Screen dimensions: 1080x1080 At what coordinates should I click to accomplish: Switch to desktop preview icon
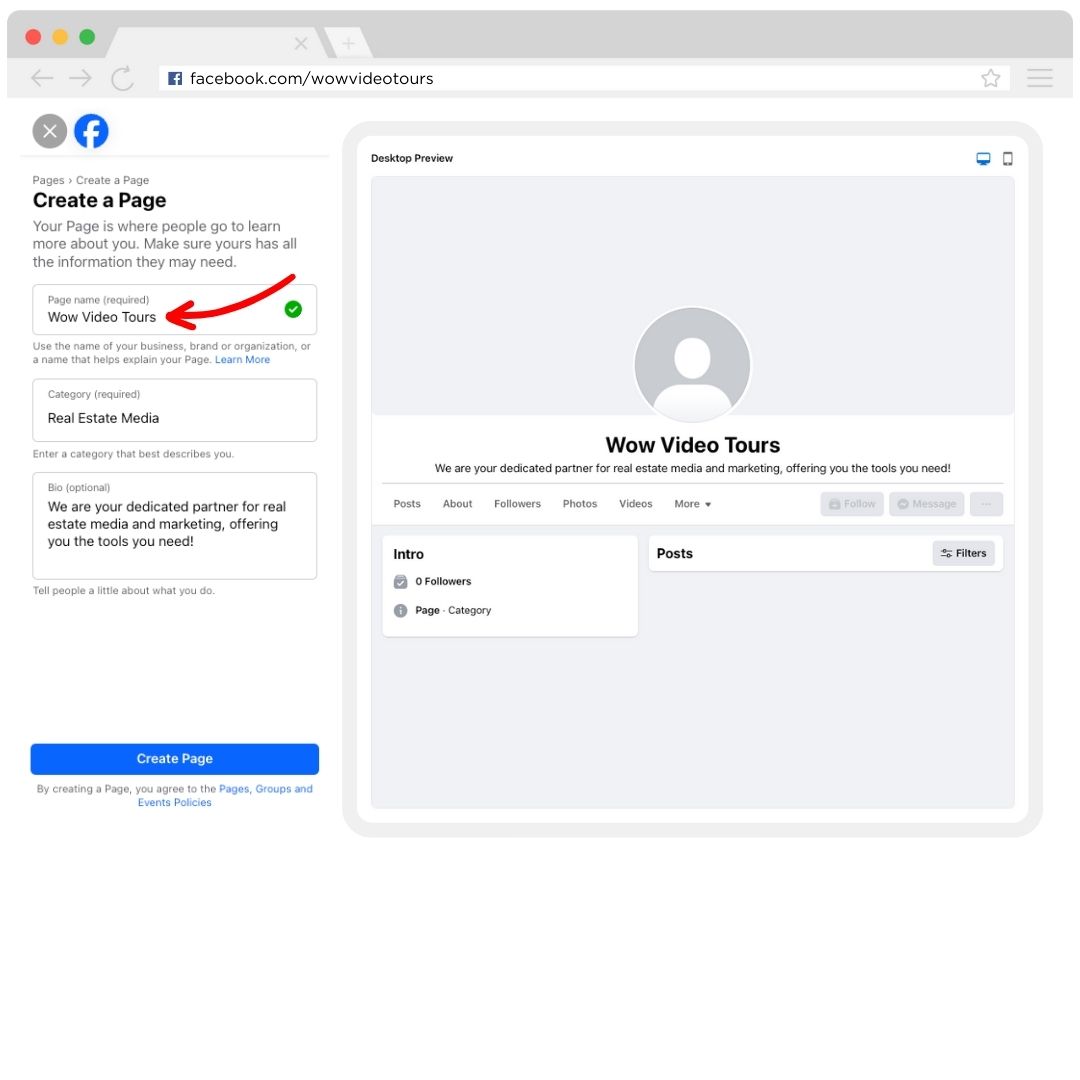[x=984, y=159]
